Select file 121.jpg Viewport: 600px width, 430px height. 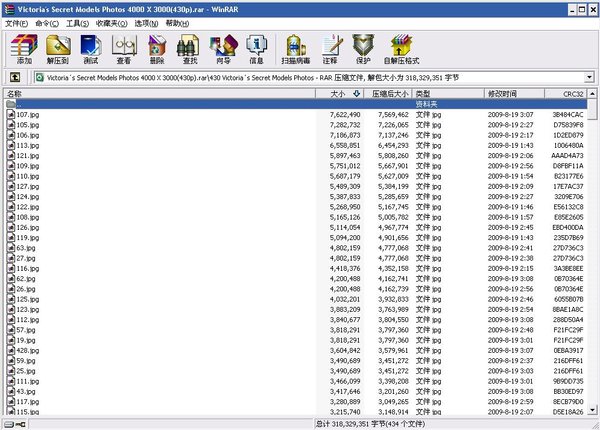[x=28, y=156]
